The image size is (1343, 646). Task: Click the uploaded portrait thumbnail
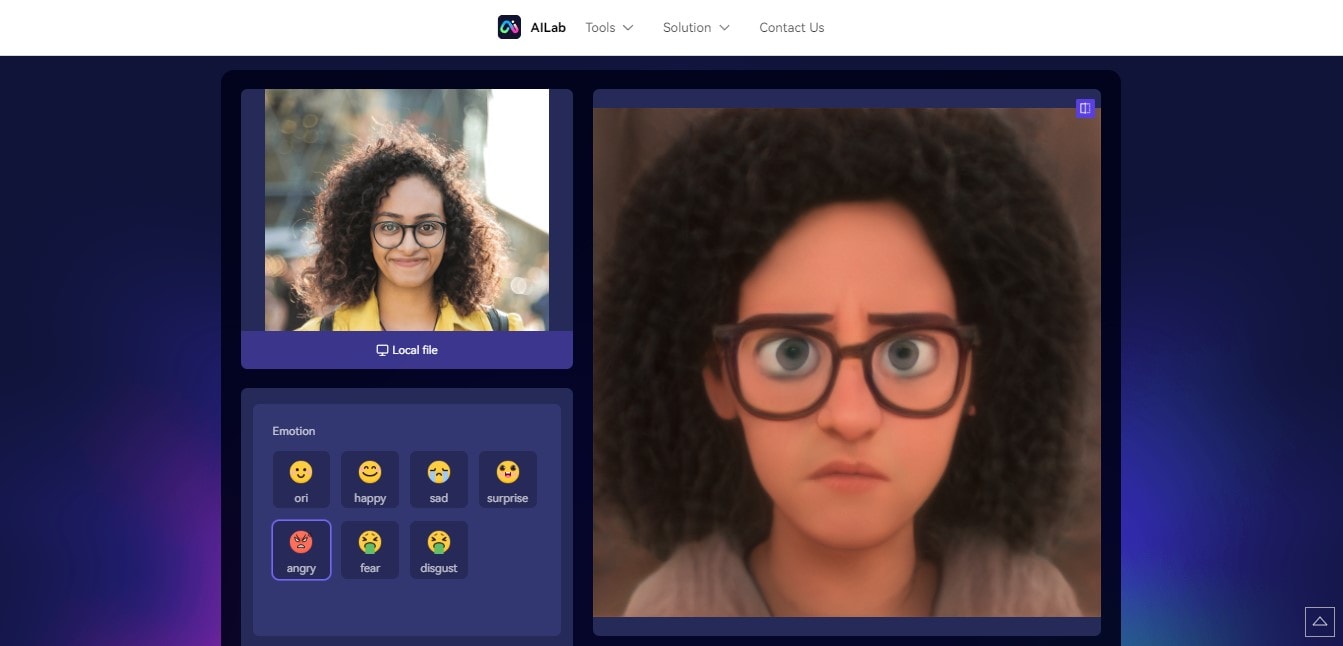(406, 210)
